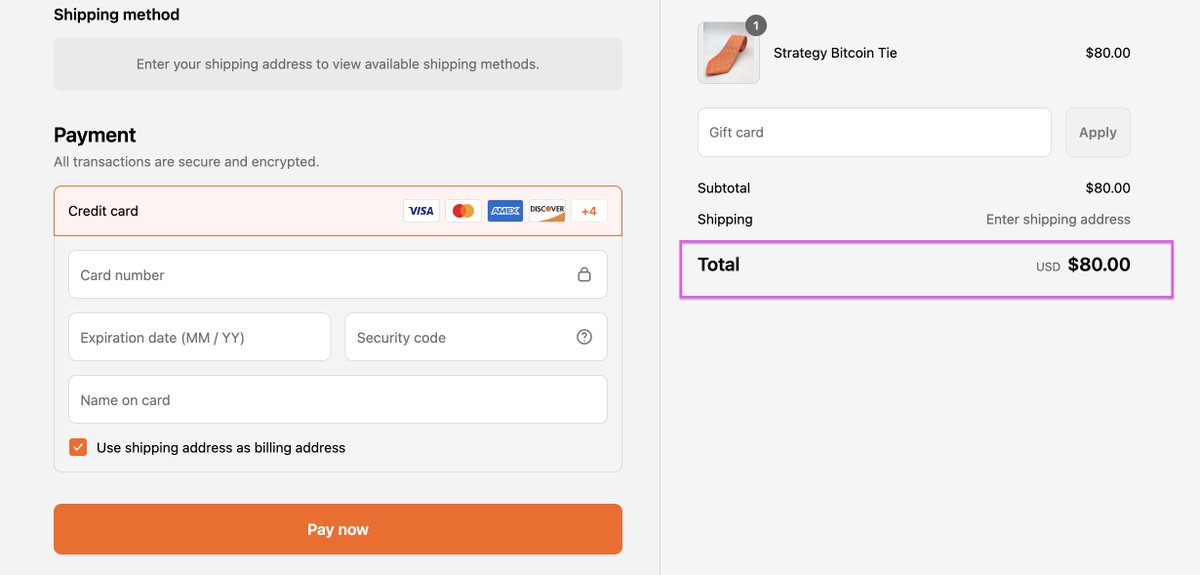Screen dimensions: 1200x575
Task: Select the Name on card field
Action: click(337, 400)
